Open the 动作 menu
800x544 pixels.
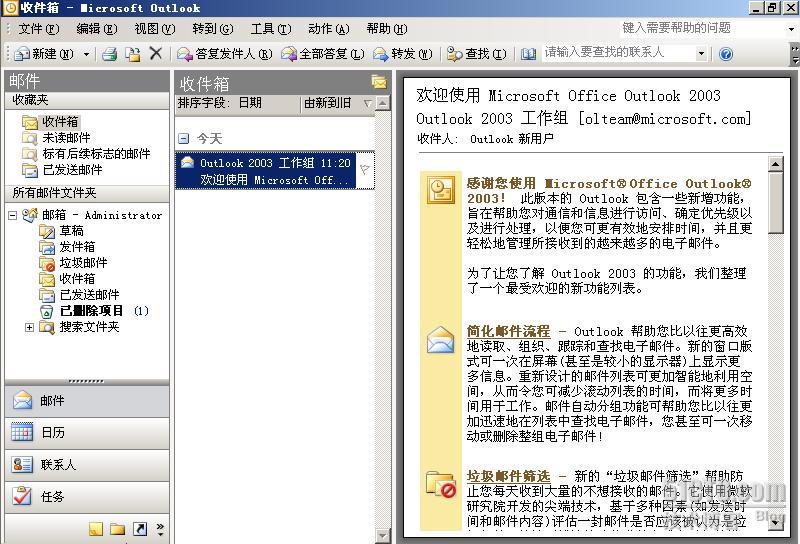[328, 29]
